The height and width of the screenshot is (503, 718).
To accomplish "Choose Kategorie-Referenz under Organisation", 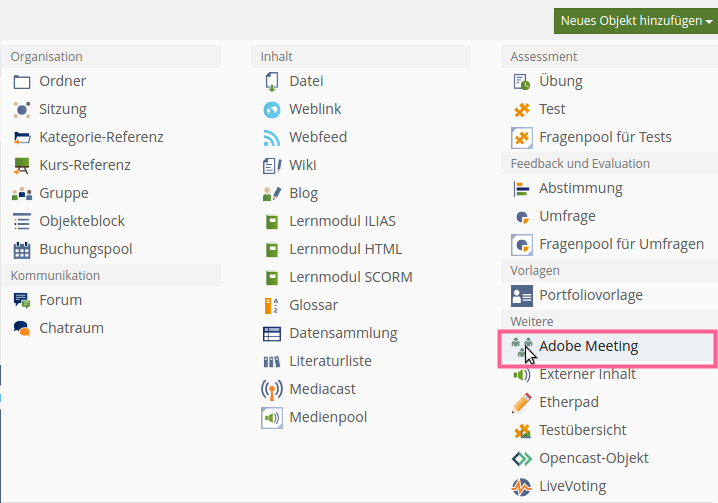I will click(101, 137).
